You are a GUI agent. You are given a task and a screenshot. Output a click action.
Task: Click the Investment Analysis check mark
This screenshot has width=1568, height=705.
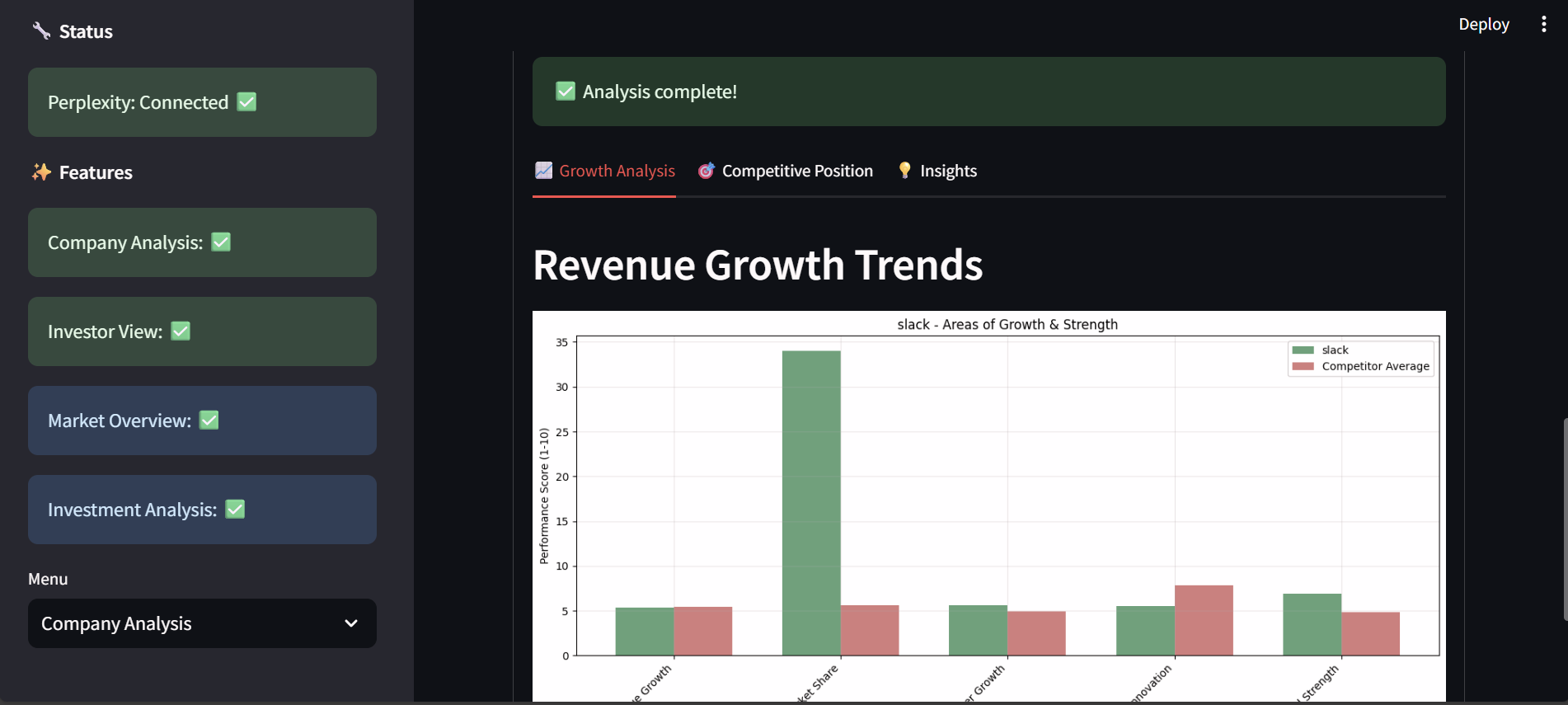click(235, 509)
